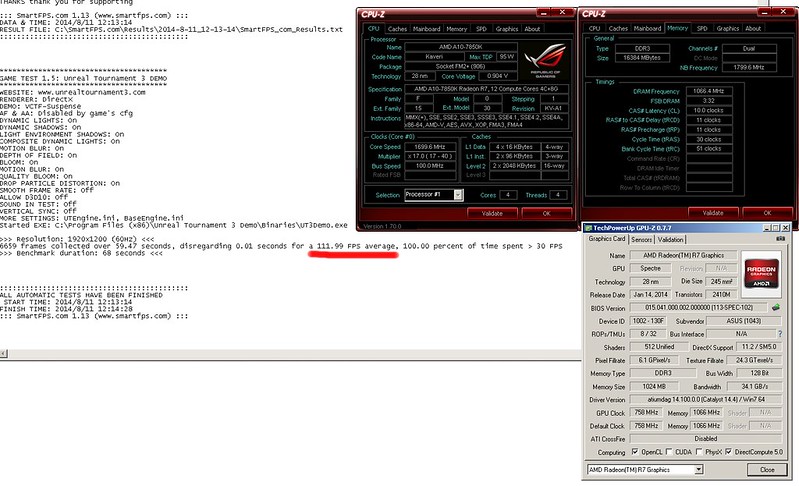Click the Cores count field in CPU-Z
The width and height of the screenshot is (799, 486).
coord(508,195)
